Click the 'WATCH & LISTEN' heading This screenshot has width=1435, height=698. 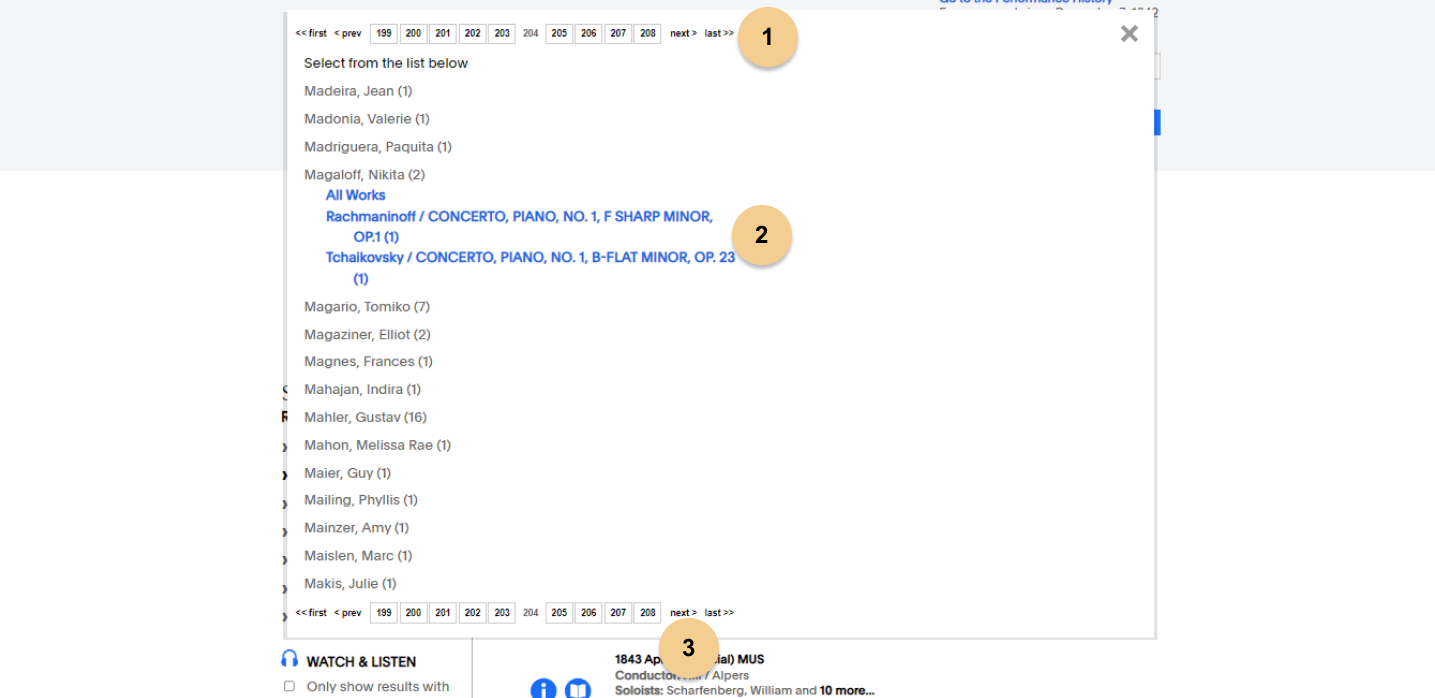(x=361, y=662)
